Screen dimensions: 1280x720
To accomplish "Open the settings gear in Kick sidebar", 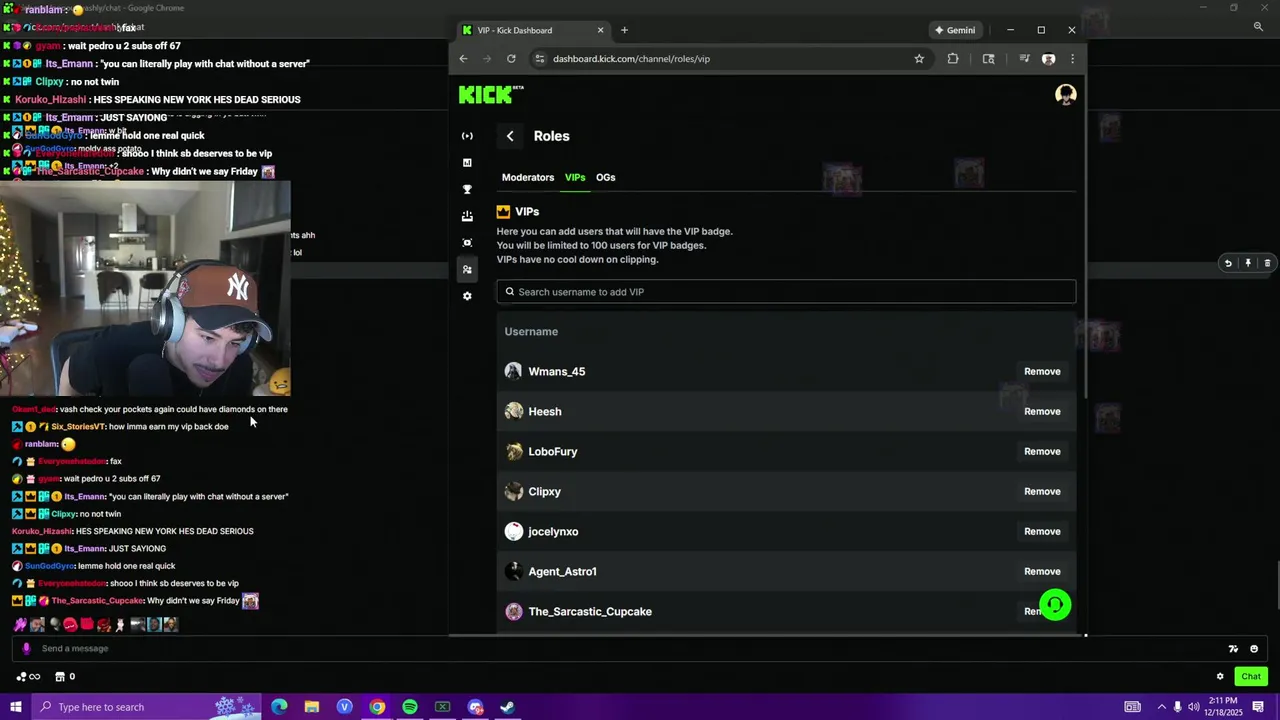I will coord(467,296).
